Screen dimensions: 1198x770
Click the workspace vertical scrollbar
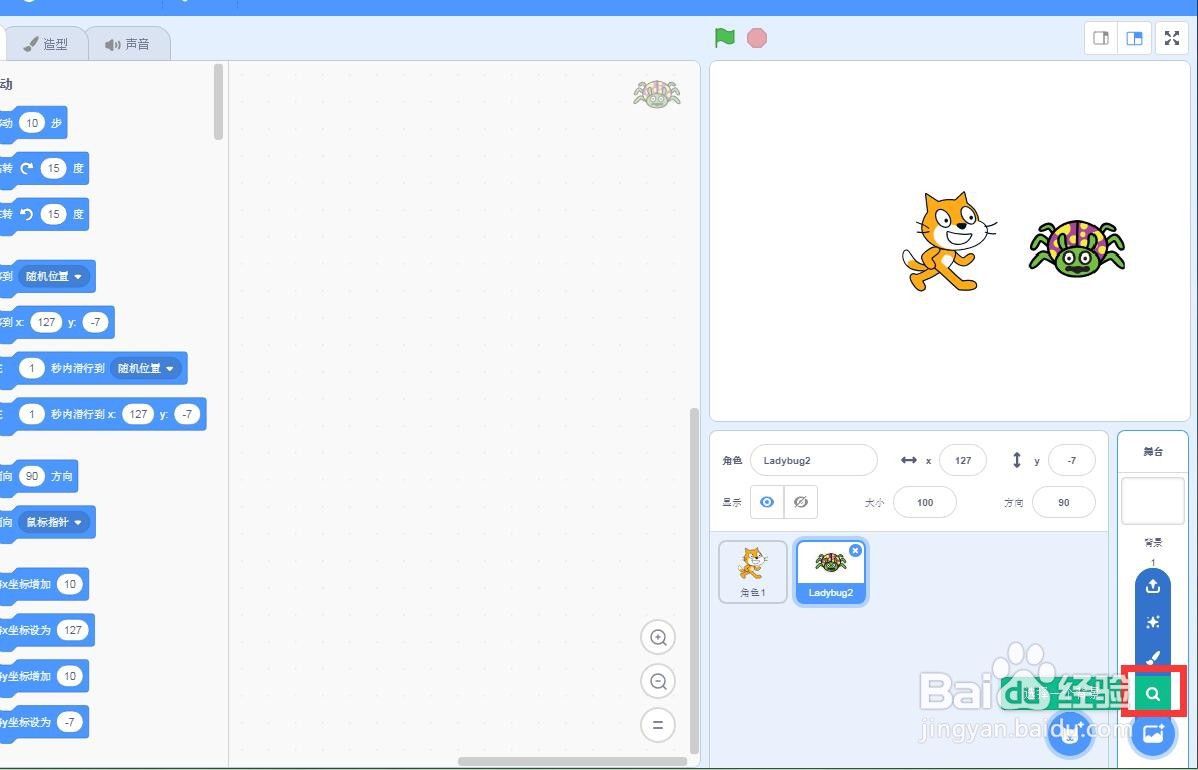[x=694, y=581]
